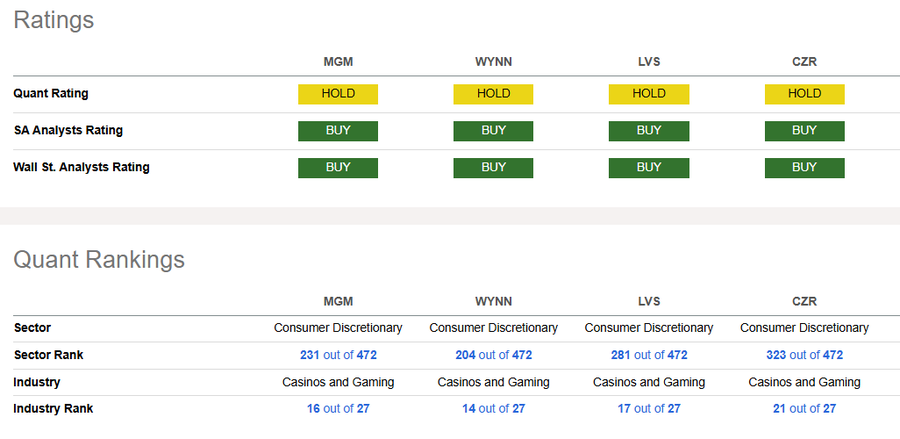Viewport: 900px width, 439px height.
Task: Click CZR's Quant Rating HOLD badge
Action: [x=804, y=94]
